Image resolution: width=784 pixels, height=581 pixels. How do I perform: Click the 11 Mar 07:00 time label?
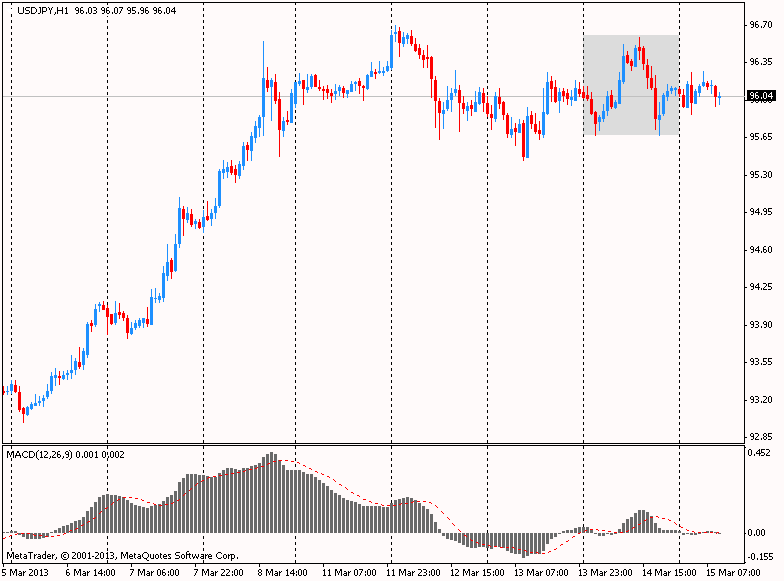(x=348, y=572)
